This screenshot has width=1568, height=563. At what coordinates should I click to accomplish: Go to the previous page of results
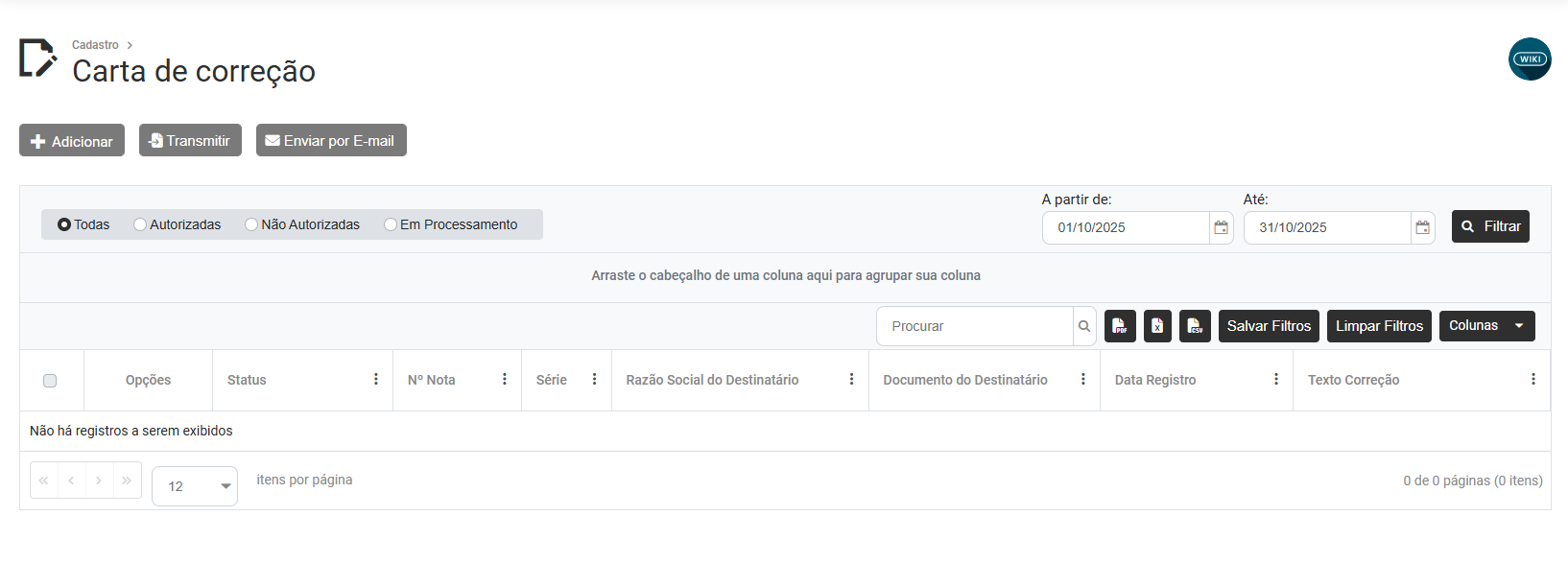click(x=72, y=481)
